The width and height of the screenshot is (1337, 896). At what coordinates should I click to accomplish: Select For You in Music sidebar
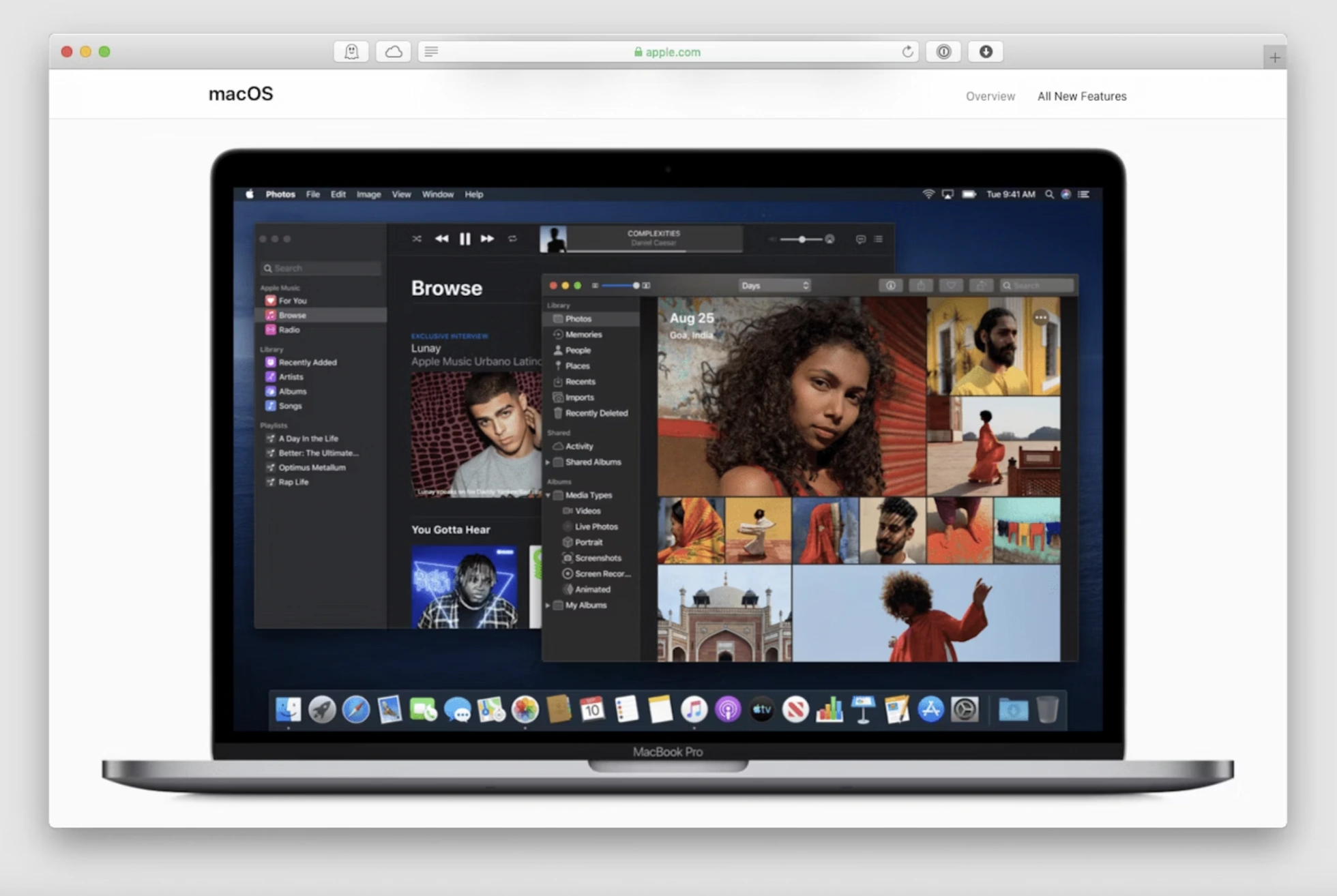[321, 301]
